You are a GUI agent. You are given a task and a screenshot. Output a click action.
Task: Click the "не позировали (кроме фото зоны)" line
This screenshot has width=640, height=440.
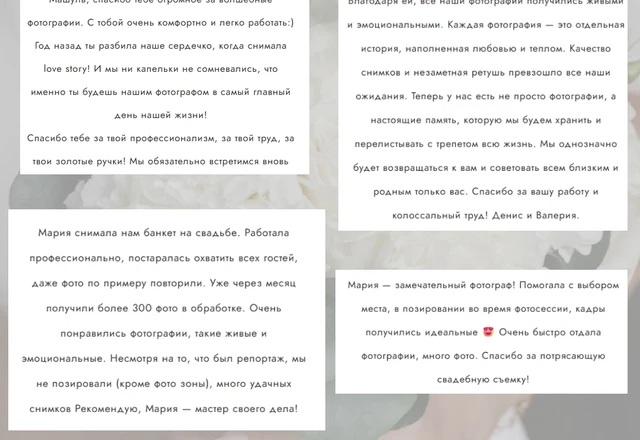[167, 383]
